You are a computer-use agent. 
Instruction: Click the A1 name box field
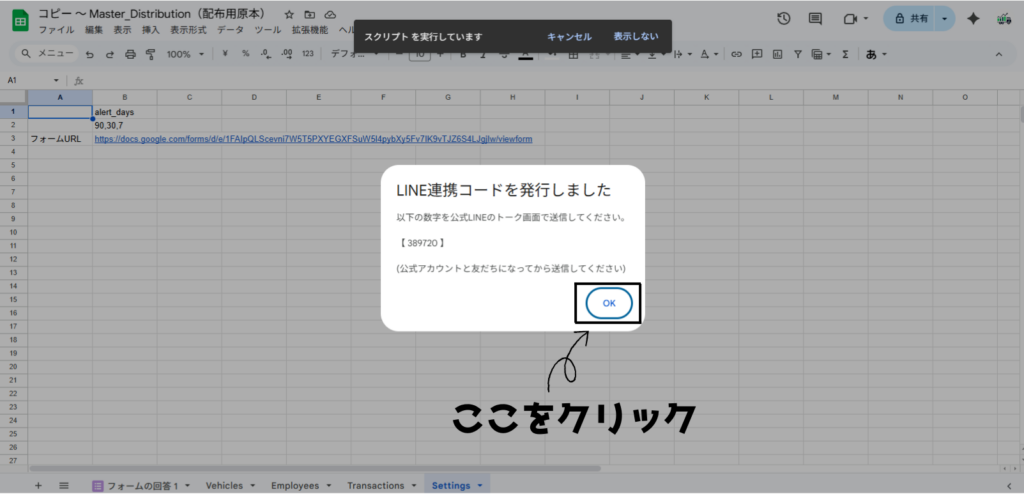[x=28, y=80]
